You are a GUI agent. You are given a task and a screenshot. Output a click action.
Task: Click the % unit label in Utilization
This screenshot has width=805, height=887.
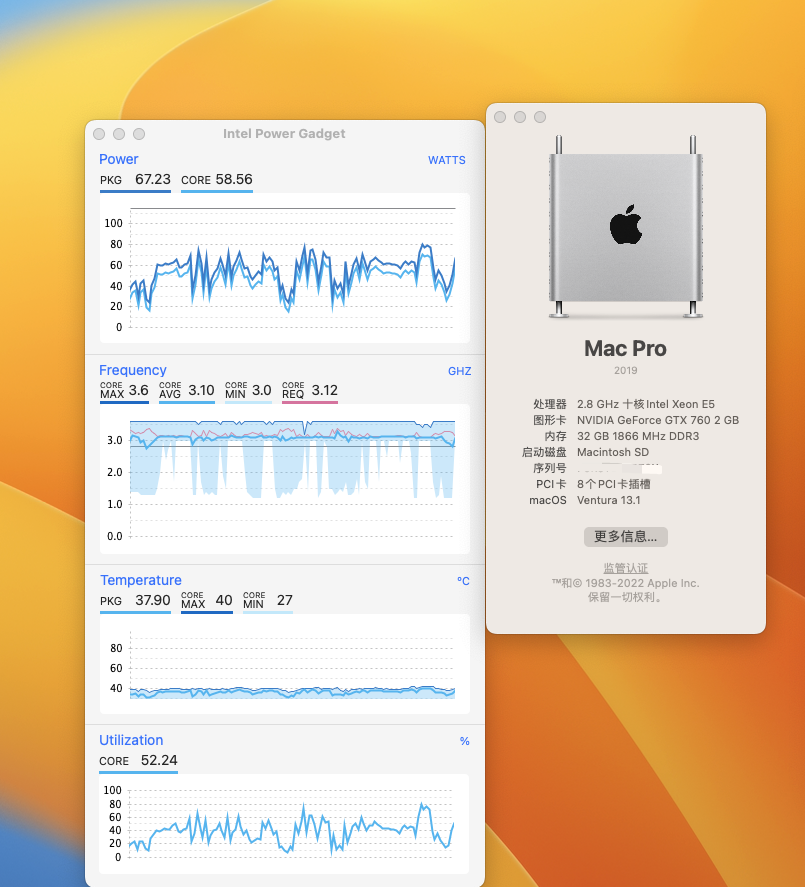(464, 741)
